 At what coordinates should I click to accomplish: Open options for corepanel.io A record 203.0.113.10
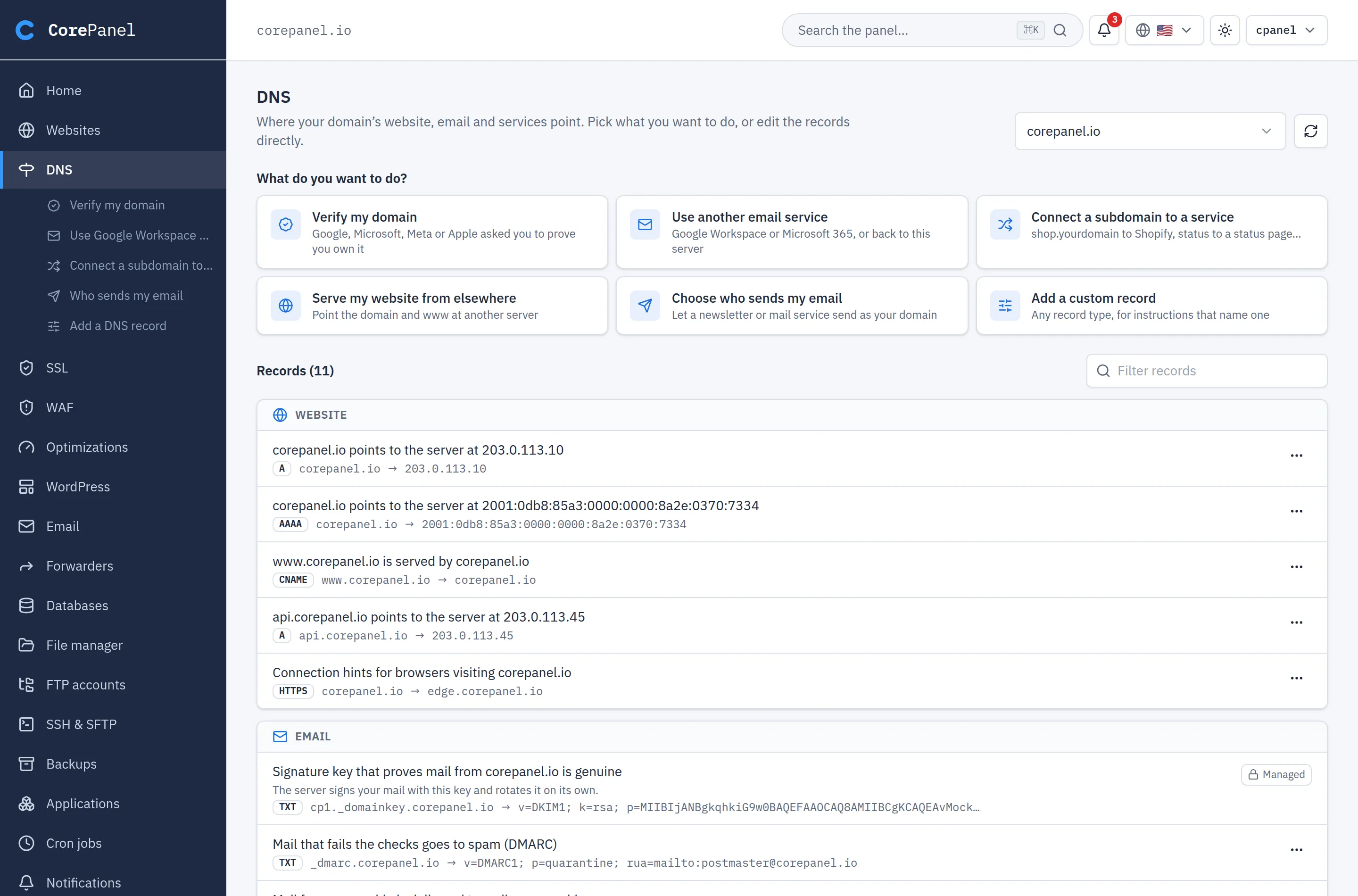click(x=1296, y=456)
